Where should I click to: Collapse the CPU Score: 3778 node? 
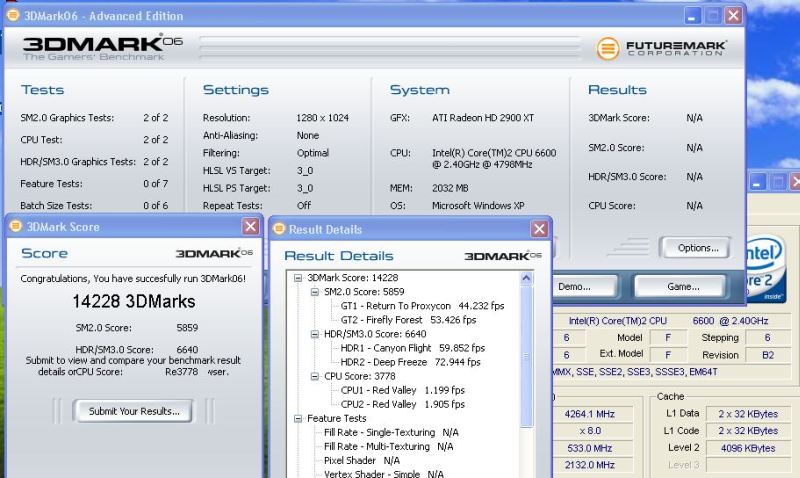point(315,376)
